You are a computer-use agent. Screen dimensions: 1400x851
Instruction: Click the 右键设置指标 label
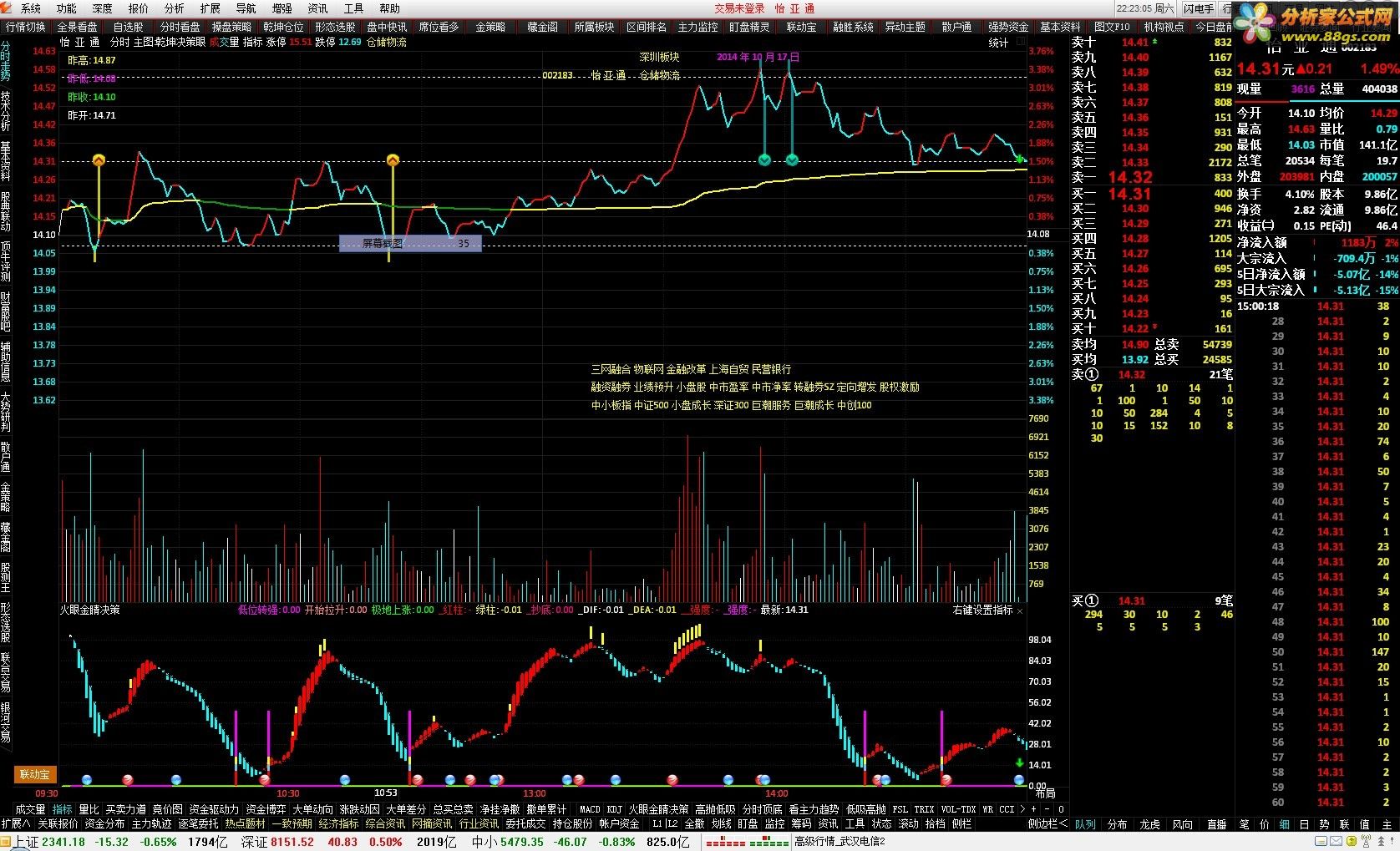click(x=982, y=610)
